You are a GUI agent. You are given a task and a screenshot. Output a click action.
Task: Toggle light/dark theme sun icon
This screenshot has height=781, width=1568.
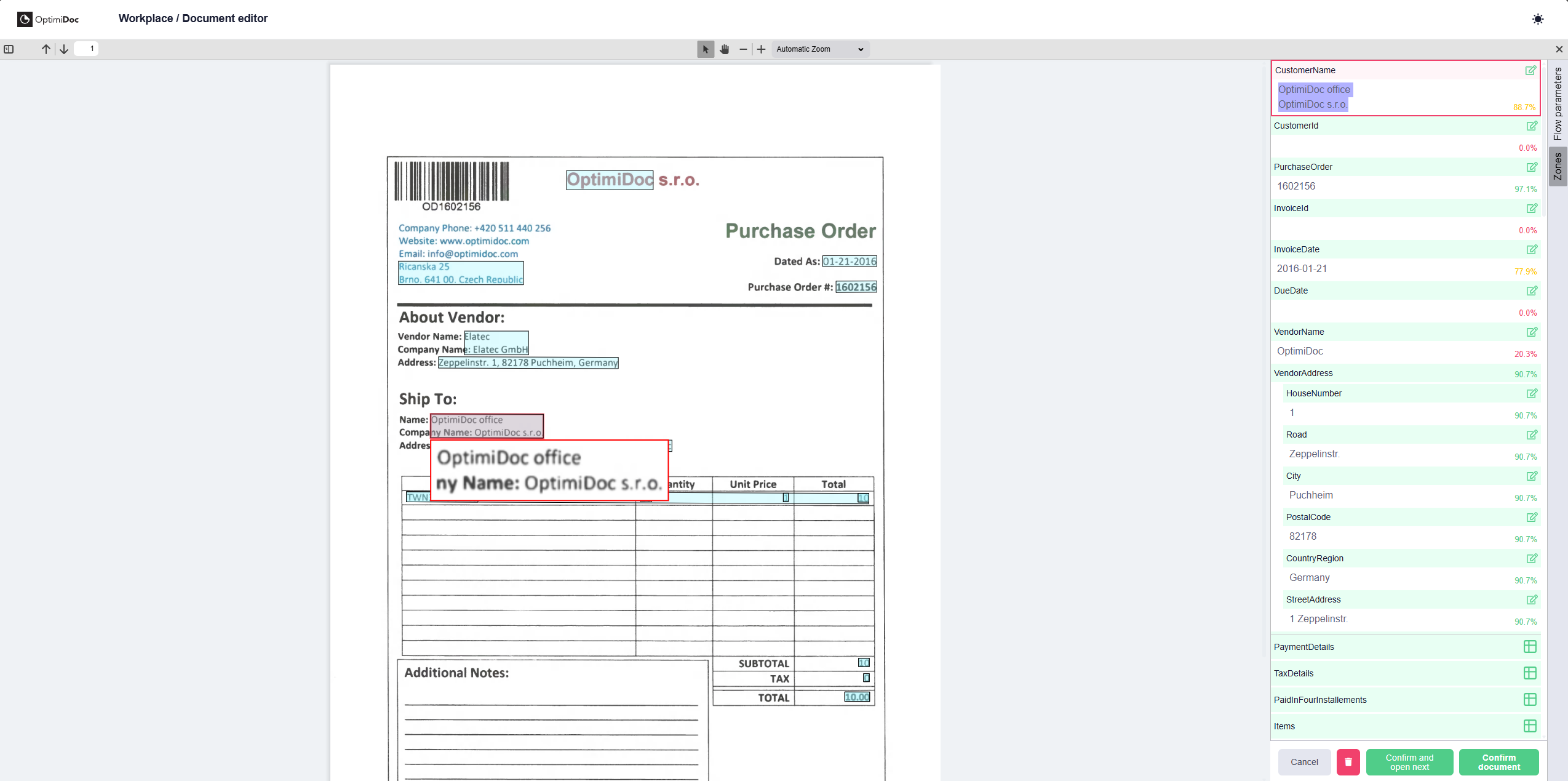[1537, 19]
